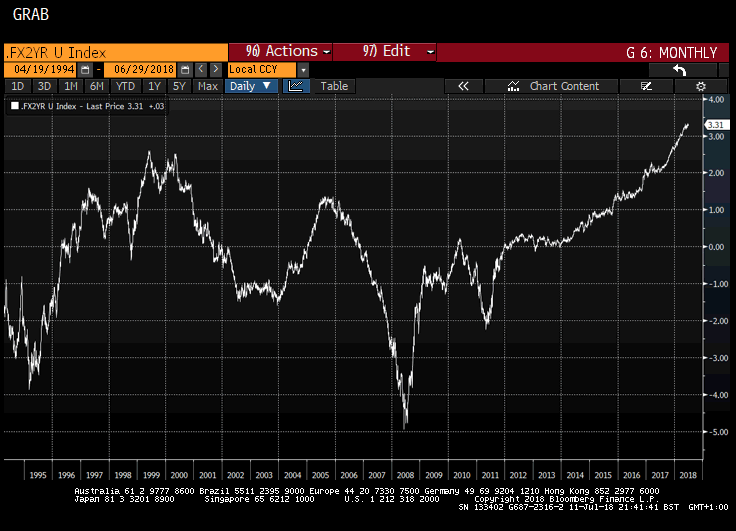Open the Edit menu
The width and height of the screenshot is (736, 531).
385,51
